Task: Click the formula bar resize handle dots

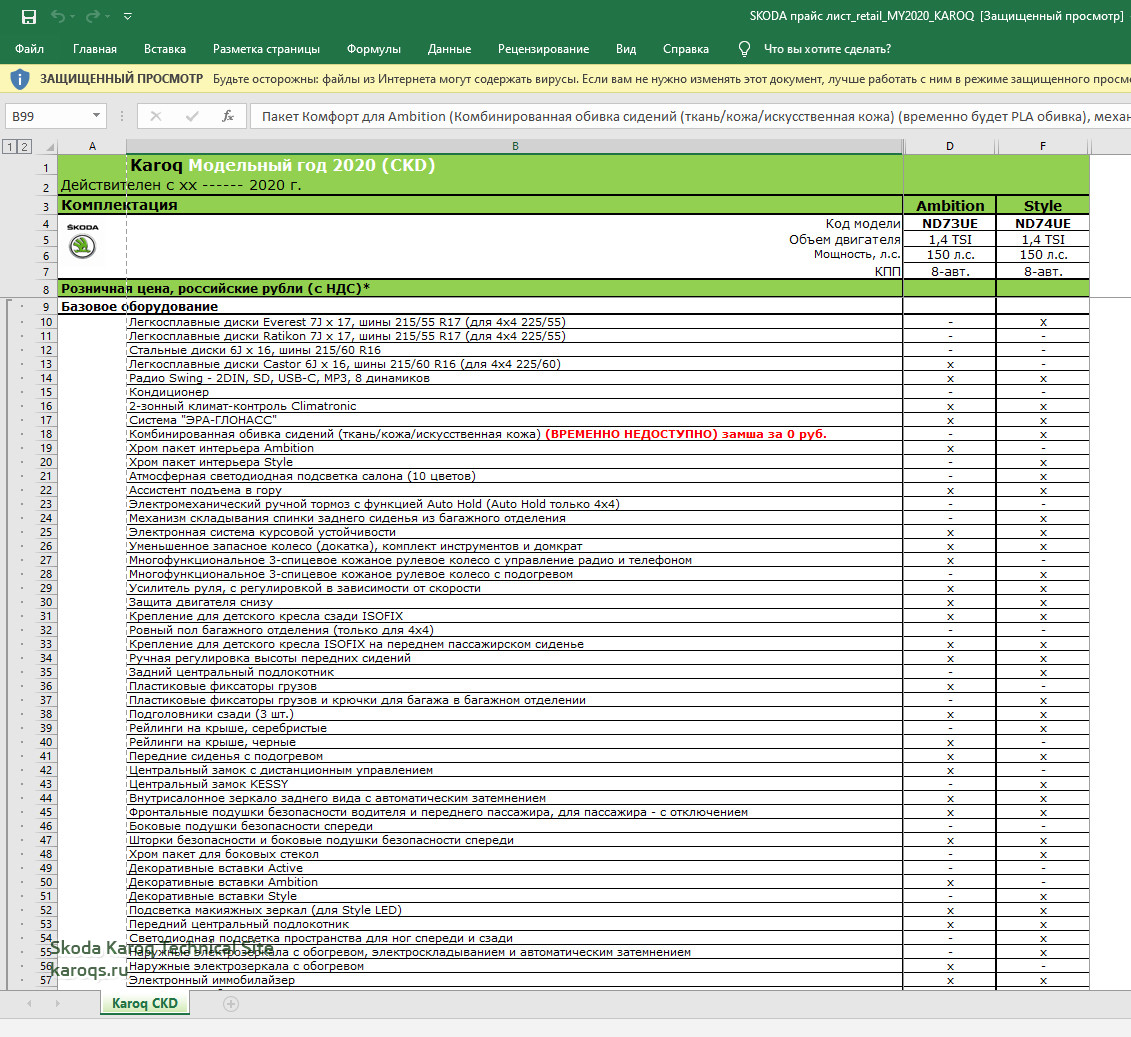Action: (x=122, y=116)
